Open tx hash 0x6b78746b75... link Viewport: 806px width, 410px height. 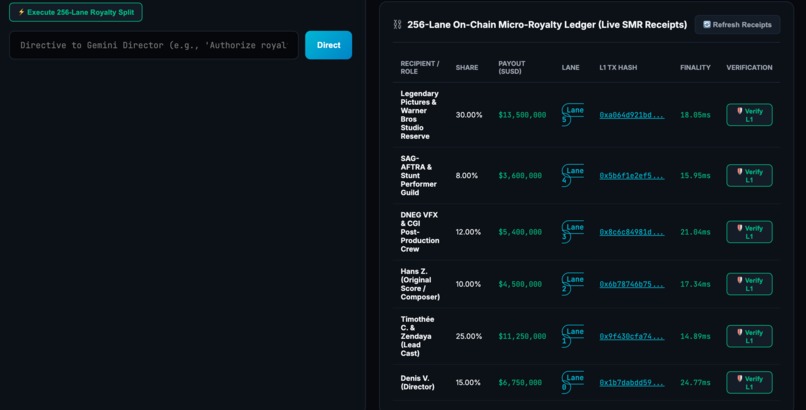(631, 284)
